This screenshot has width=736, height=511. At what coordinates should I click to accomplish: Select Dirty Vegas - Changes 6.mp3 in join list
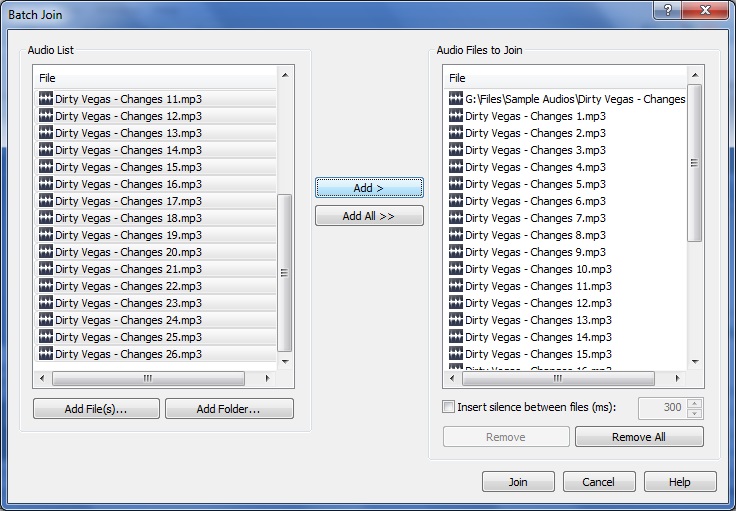point(565,201)
